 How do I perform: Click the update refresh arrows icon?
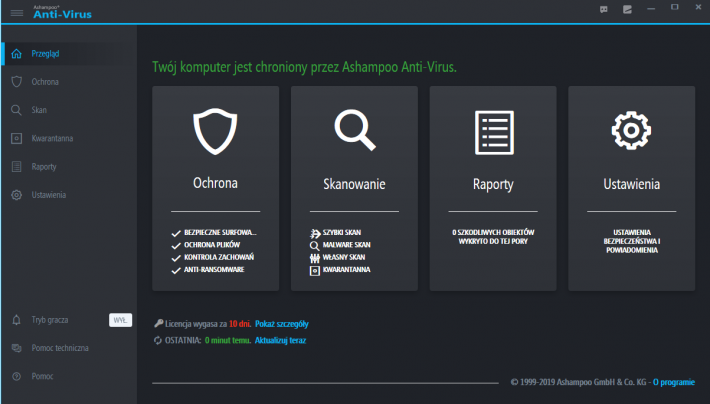[x=158, y=340]
